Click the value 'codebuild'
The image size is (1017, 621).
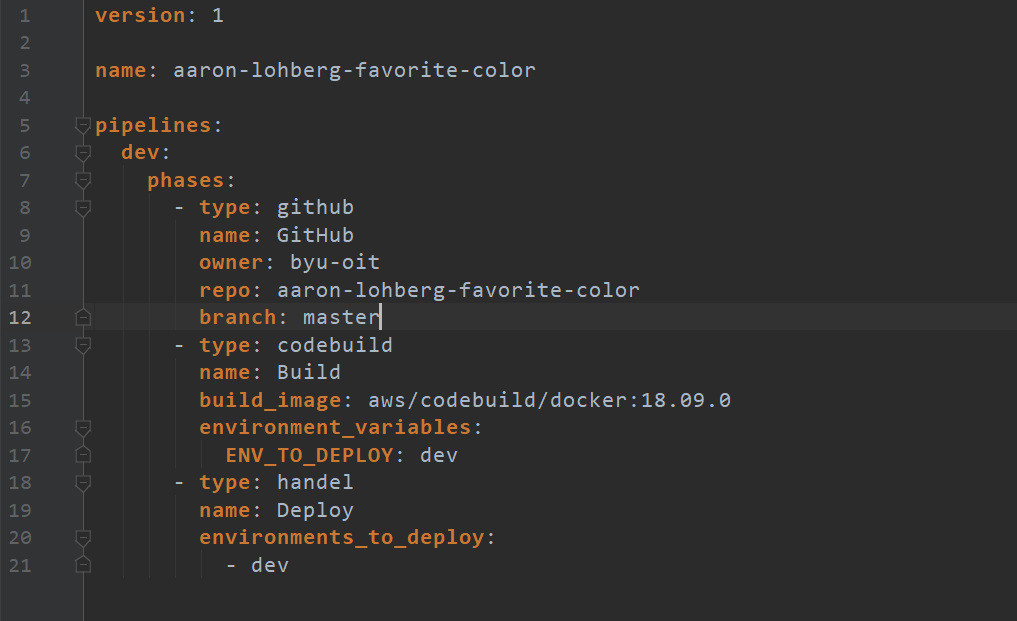pos(335,345)
